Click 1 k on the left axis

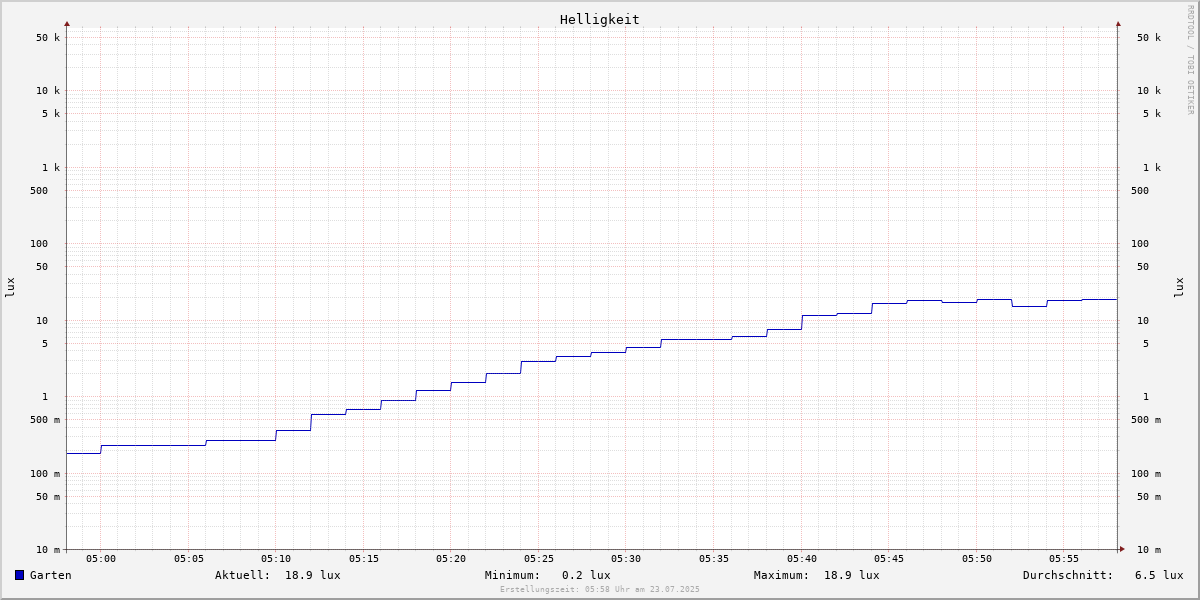click(x=51, y=168)
